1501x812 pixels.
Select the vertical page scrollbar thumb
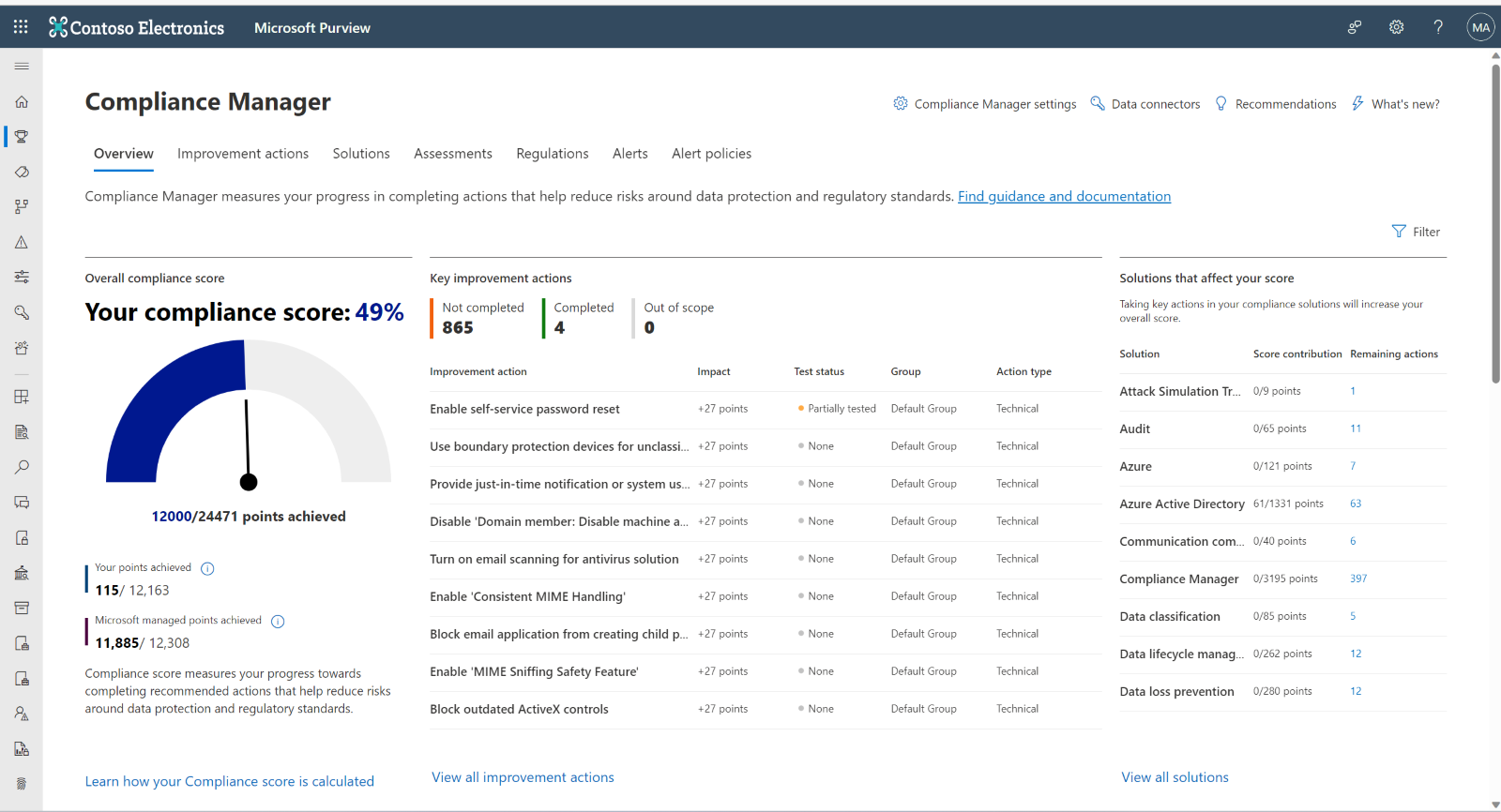[x=1495, y=223]
